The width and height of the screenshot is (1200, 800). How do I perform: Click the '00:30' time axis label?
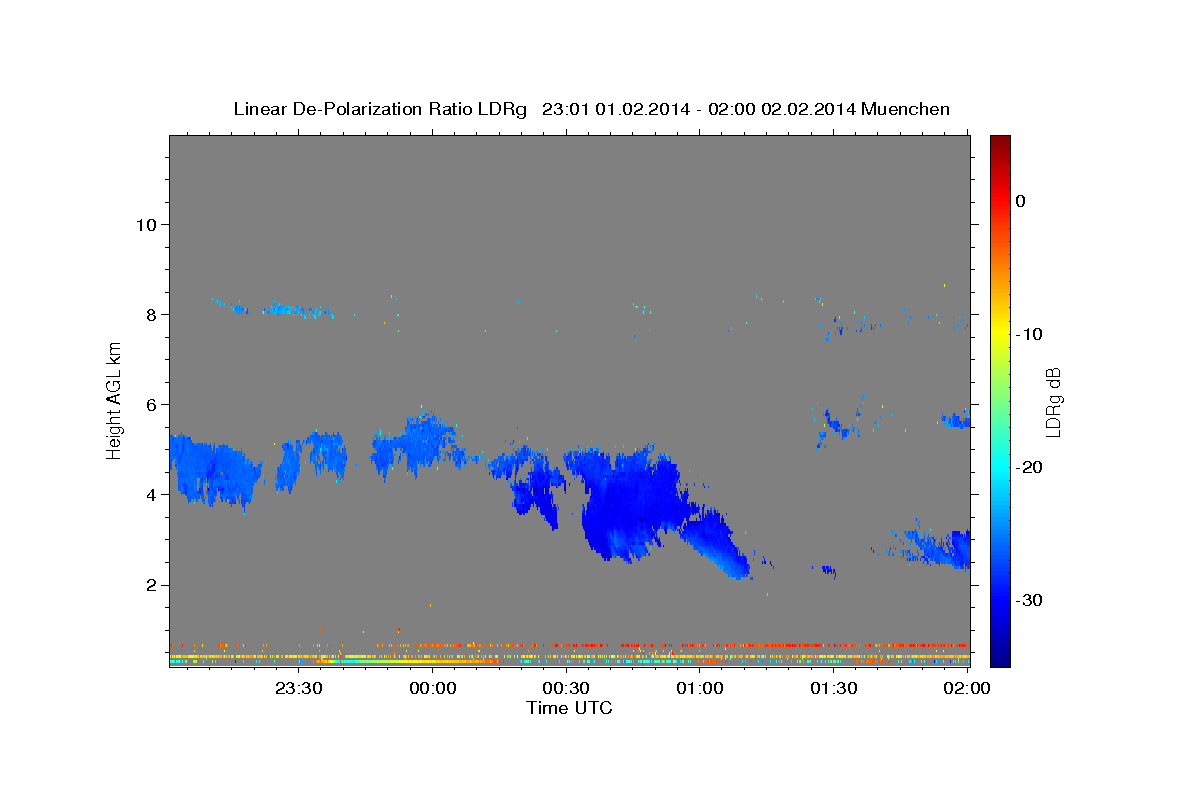pos(566,687)
